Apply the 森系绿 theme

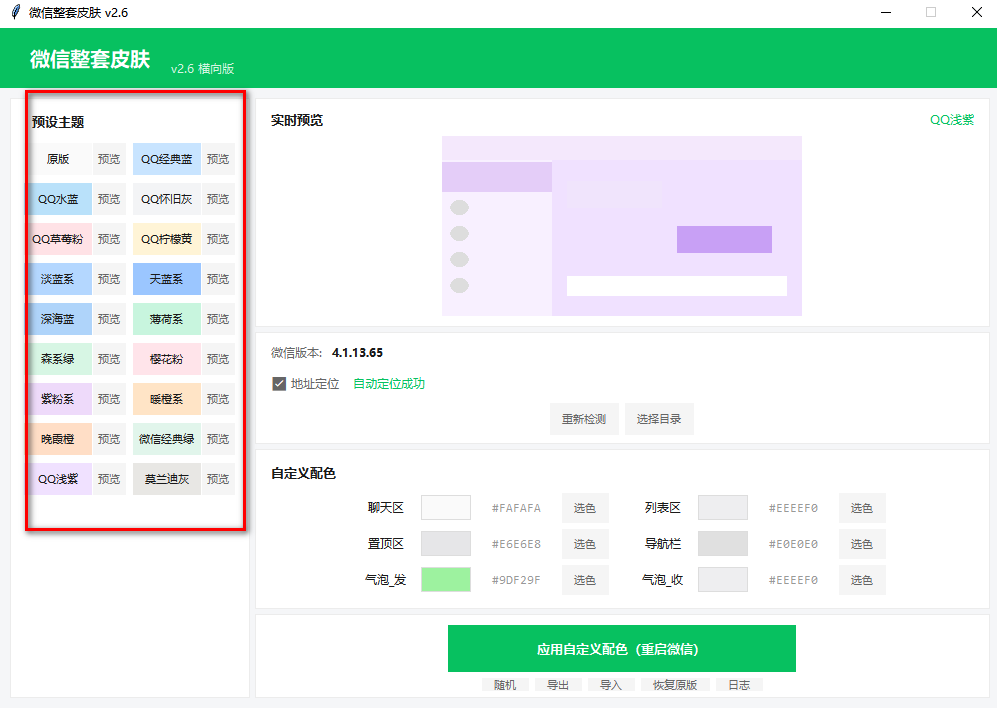tap(58, 359)
